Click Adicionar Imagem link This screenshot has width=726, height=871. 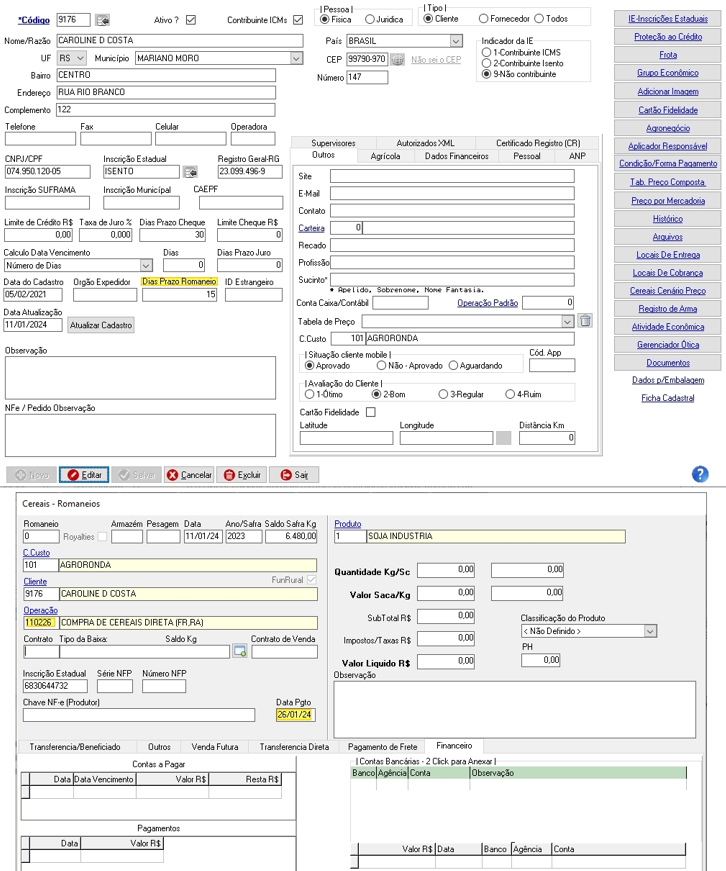coord(668,92)
